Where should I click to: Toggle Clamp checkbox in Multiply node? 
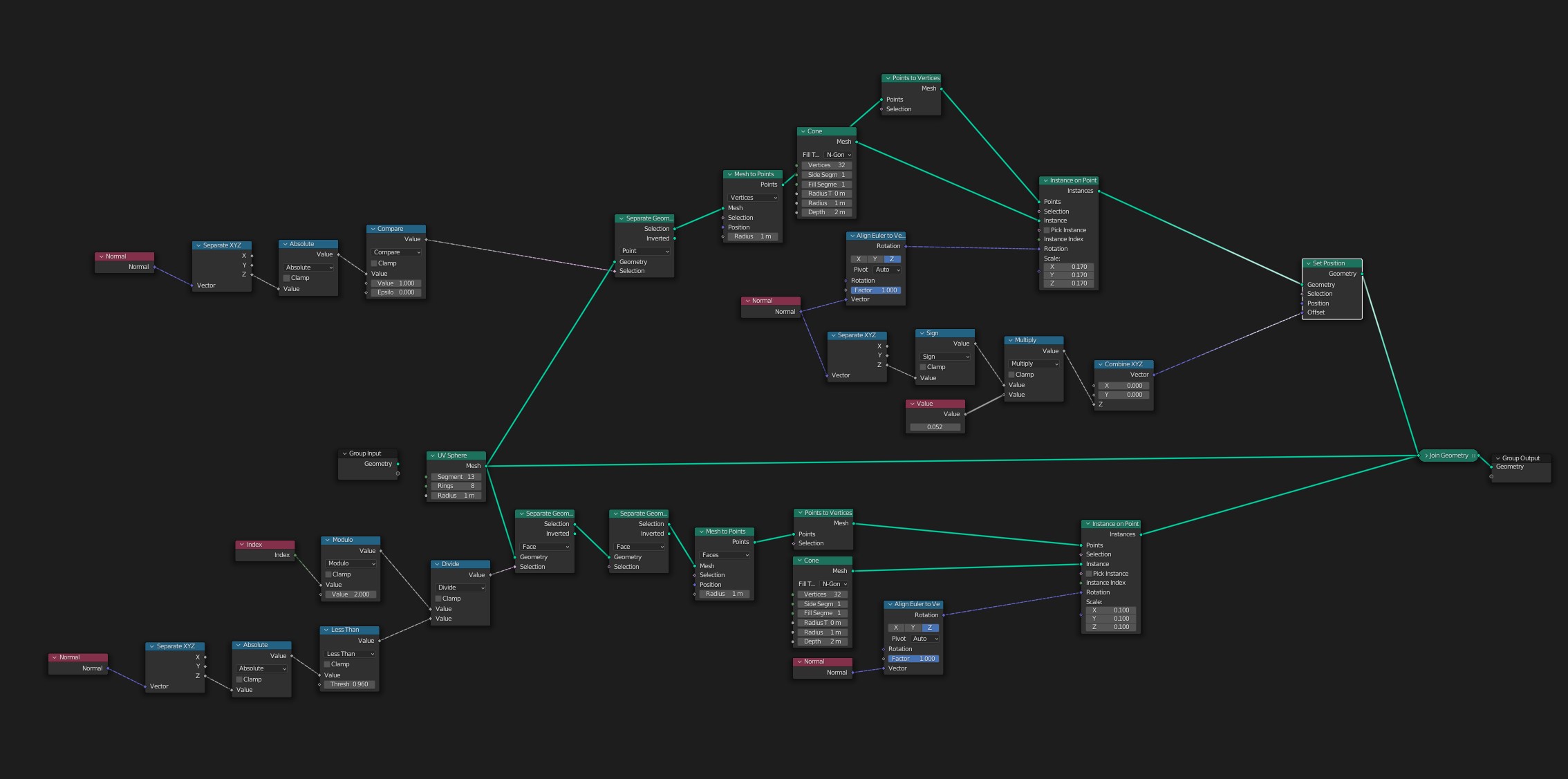click(x=1011, y=375)
